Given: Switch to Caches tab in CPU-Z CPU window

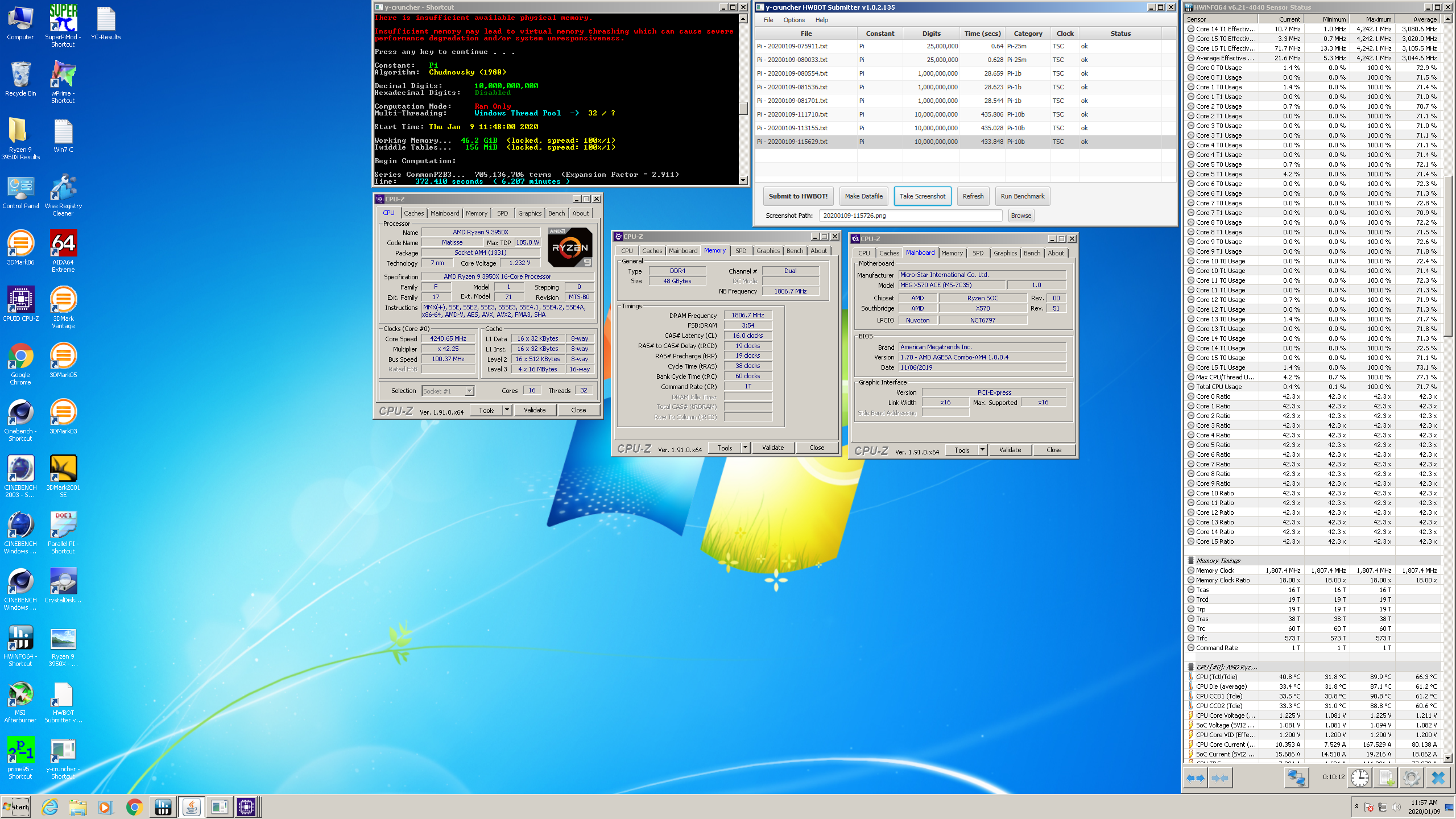Looking at the screenshot, I should (414, 213).
